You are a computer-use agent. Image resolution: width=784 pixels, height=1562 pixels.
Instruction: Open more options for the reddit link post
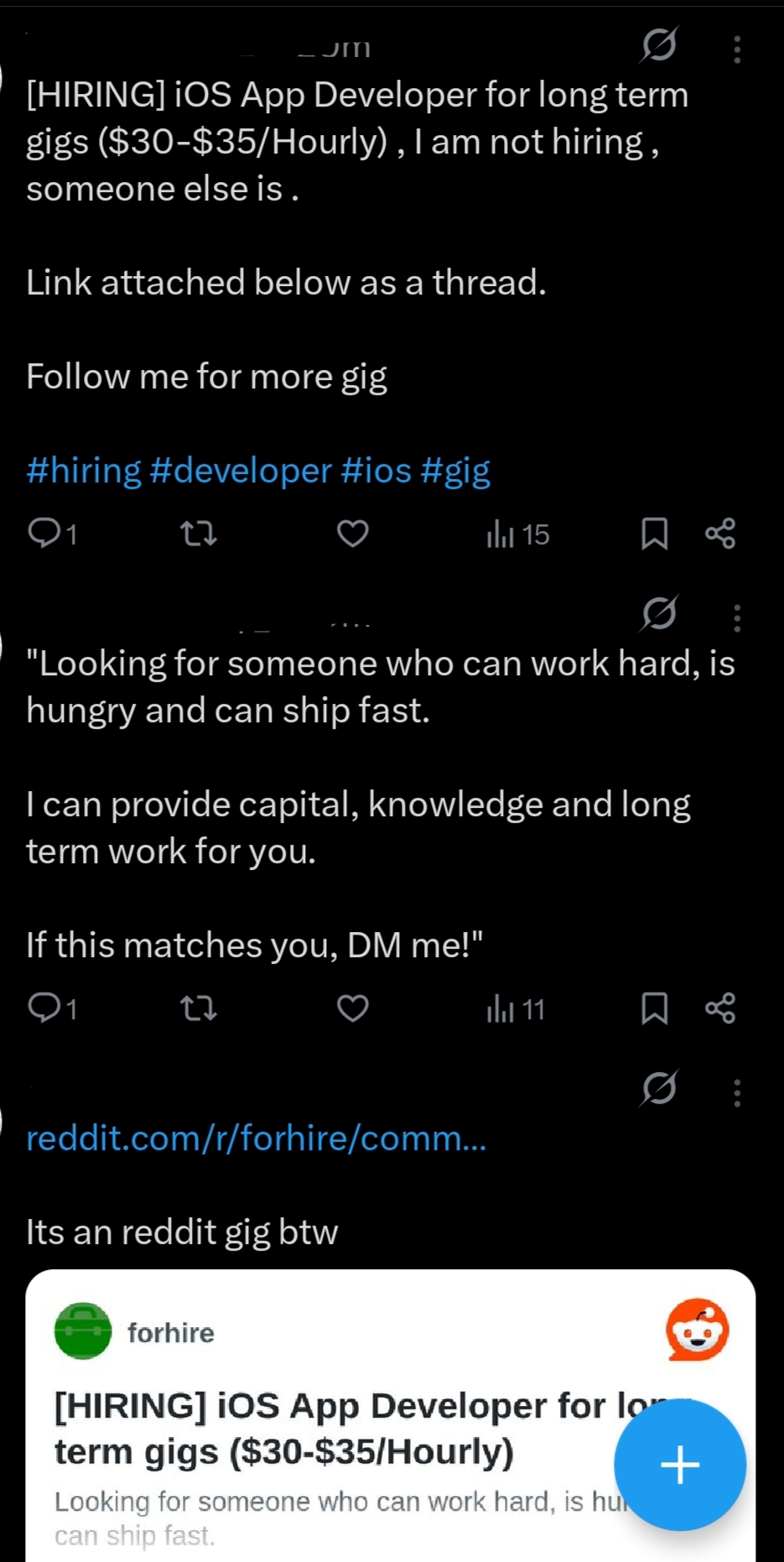(737, 1092)
